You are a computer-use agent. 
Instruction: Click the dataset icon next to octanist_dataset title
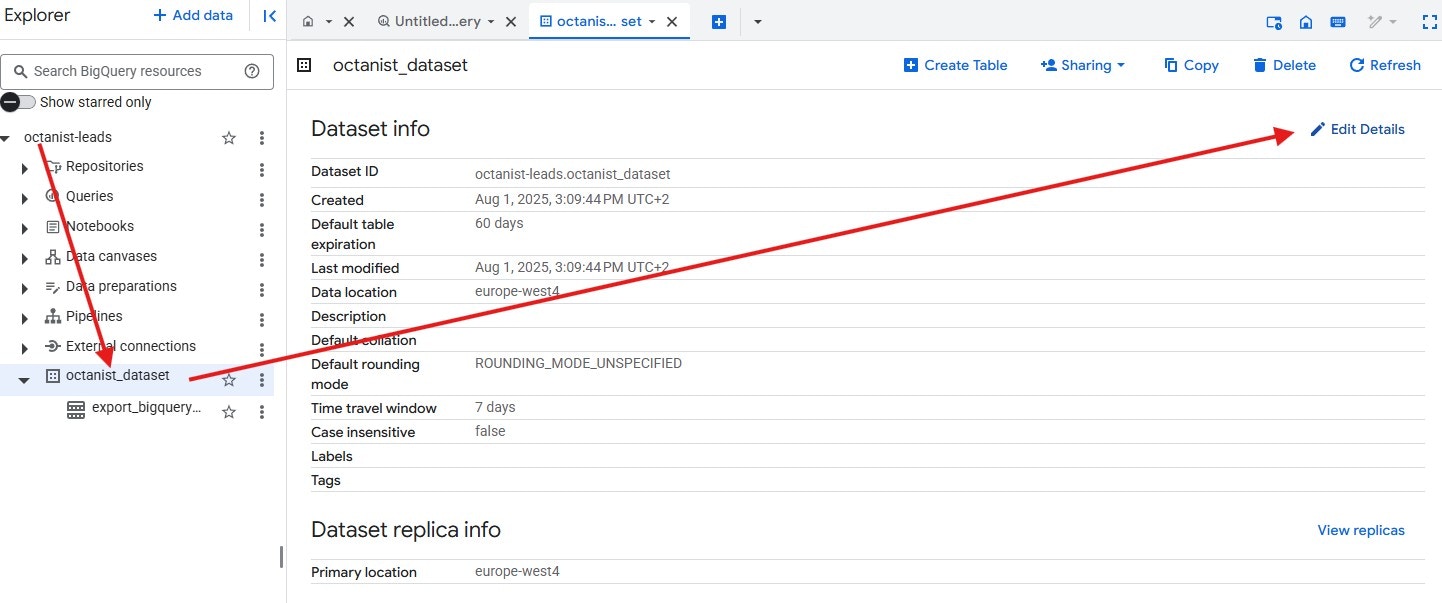coord(304,65)
